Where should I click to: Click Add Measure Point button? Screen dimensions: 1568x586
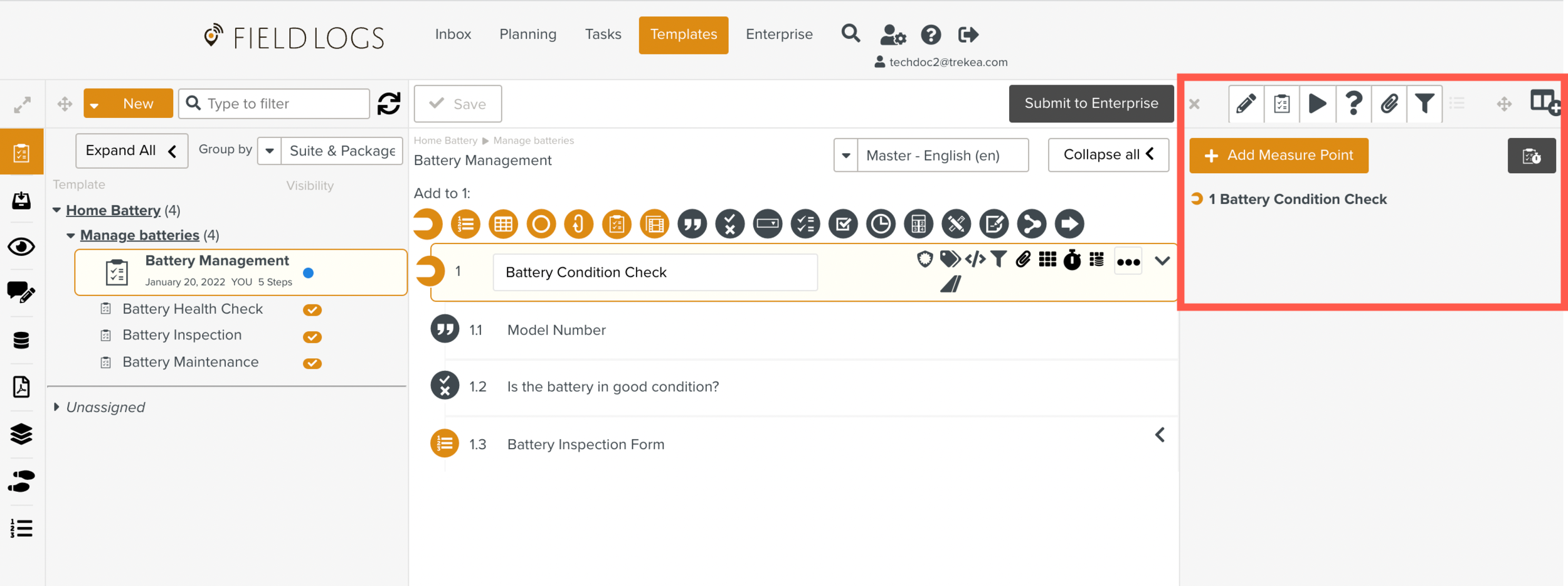point(1278,156)
